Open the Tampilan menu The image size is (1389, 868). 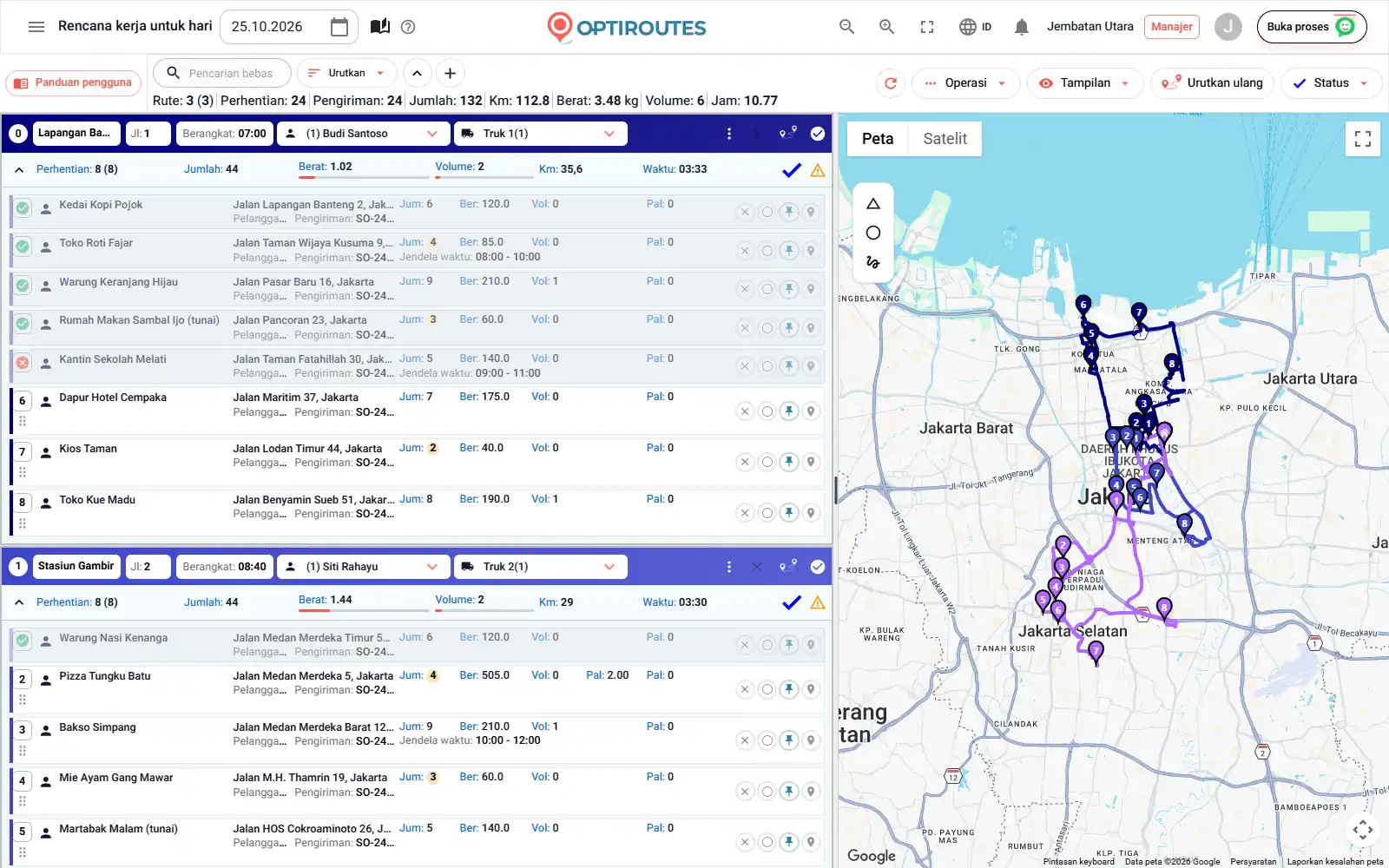pyautogui.click(x=1085, y=83)
